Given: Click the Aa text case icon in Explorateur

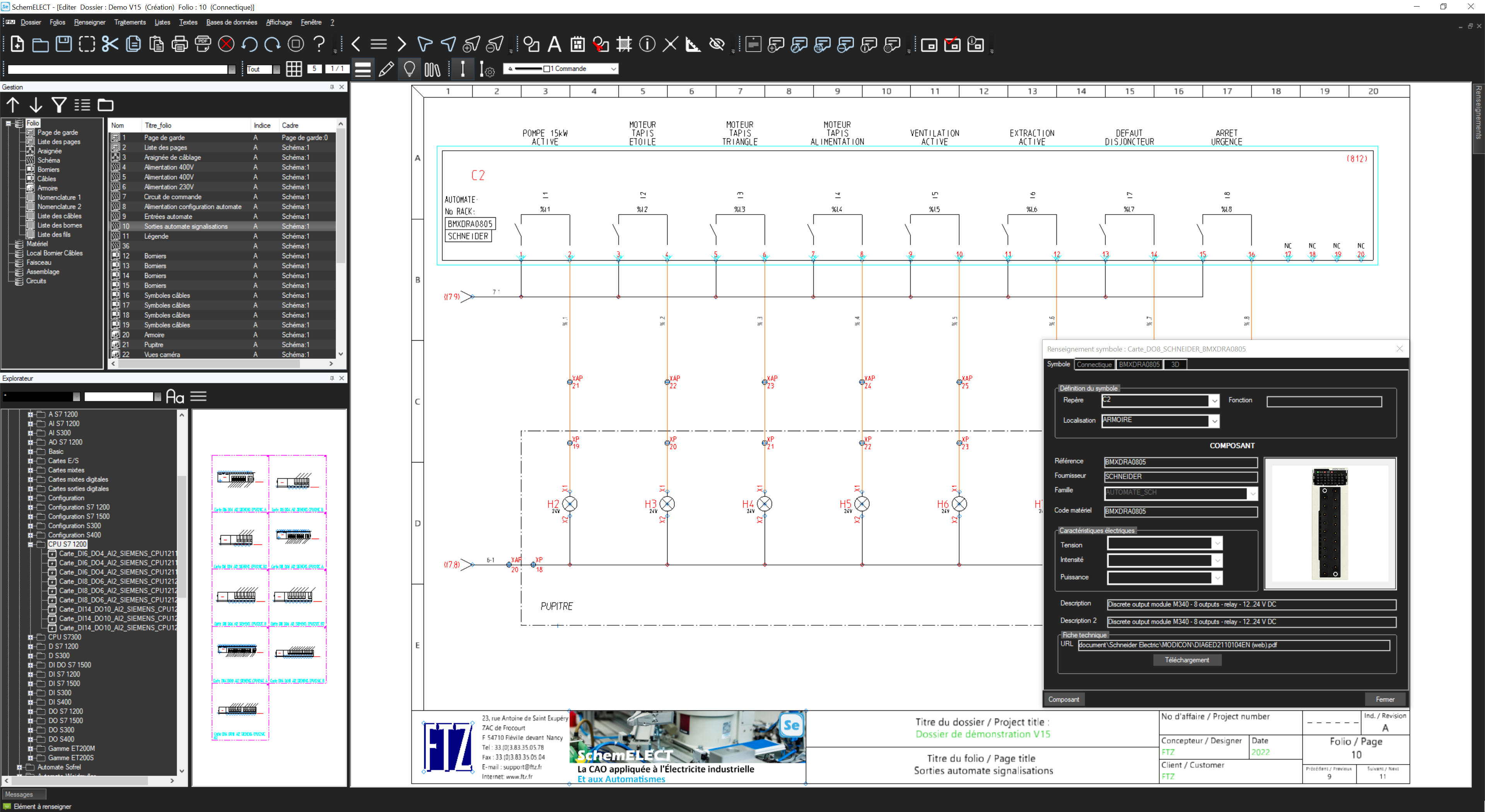Looking at the screenshot, I should 175,396.
